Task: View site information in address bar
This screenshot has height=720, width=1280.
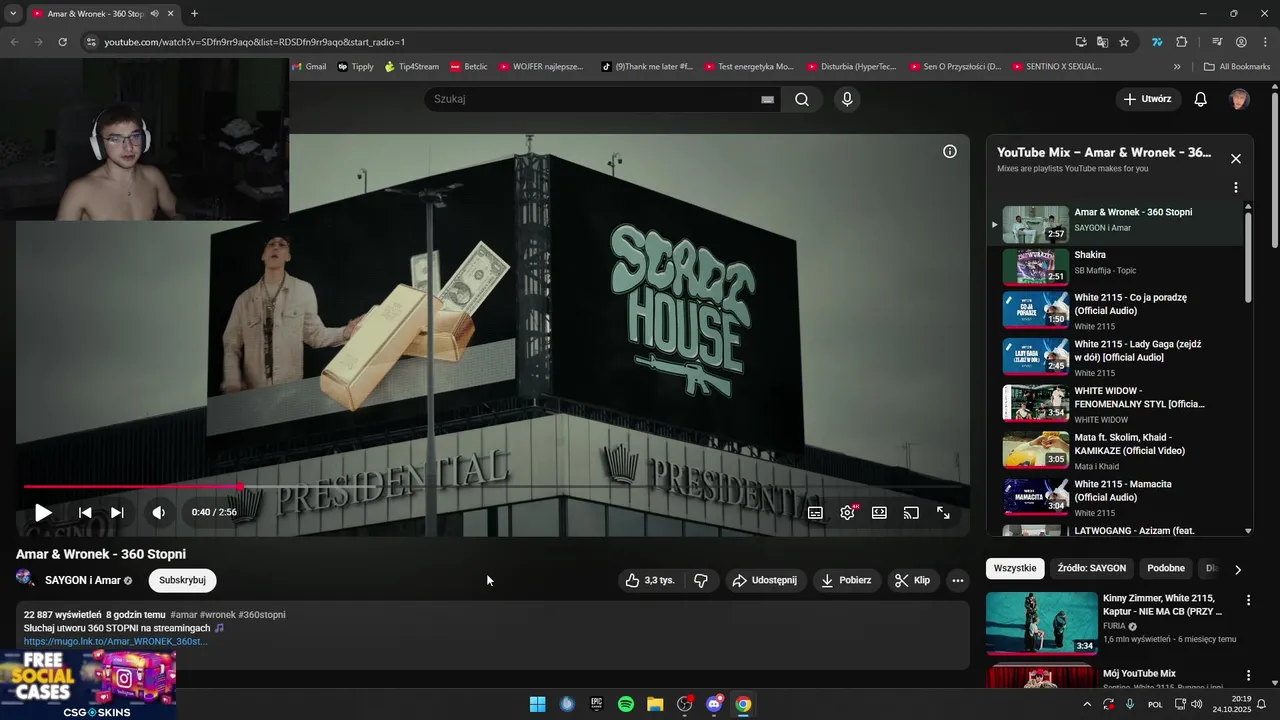Action: pos(91,42)
